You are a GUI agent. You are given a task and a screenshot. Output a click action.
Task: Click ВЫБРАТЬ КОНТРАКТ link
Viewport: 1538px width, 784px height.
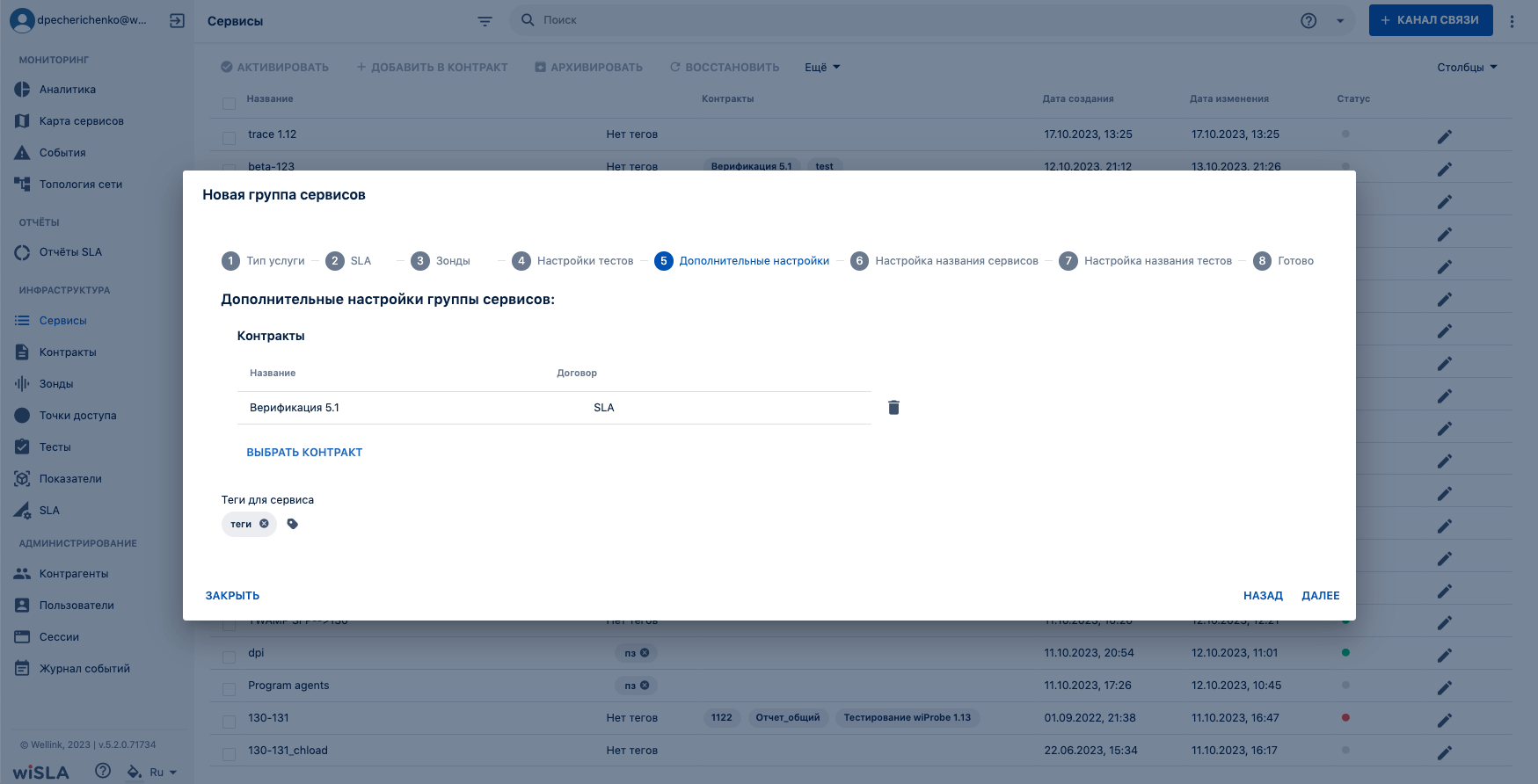[304, 453]
